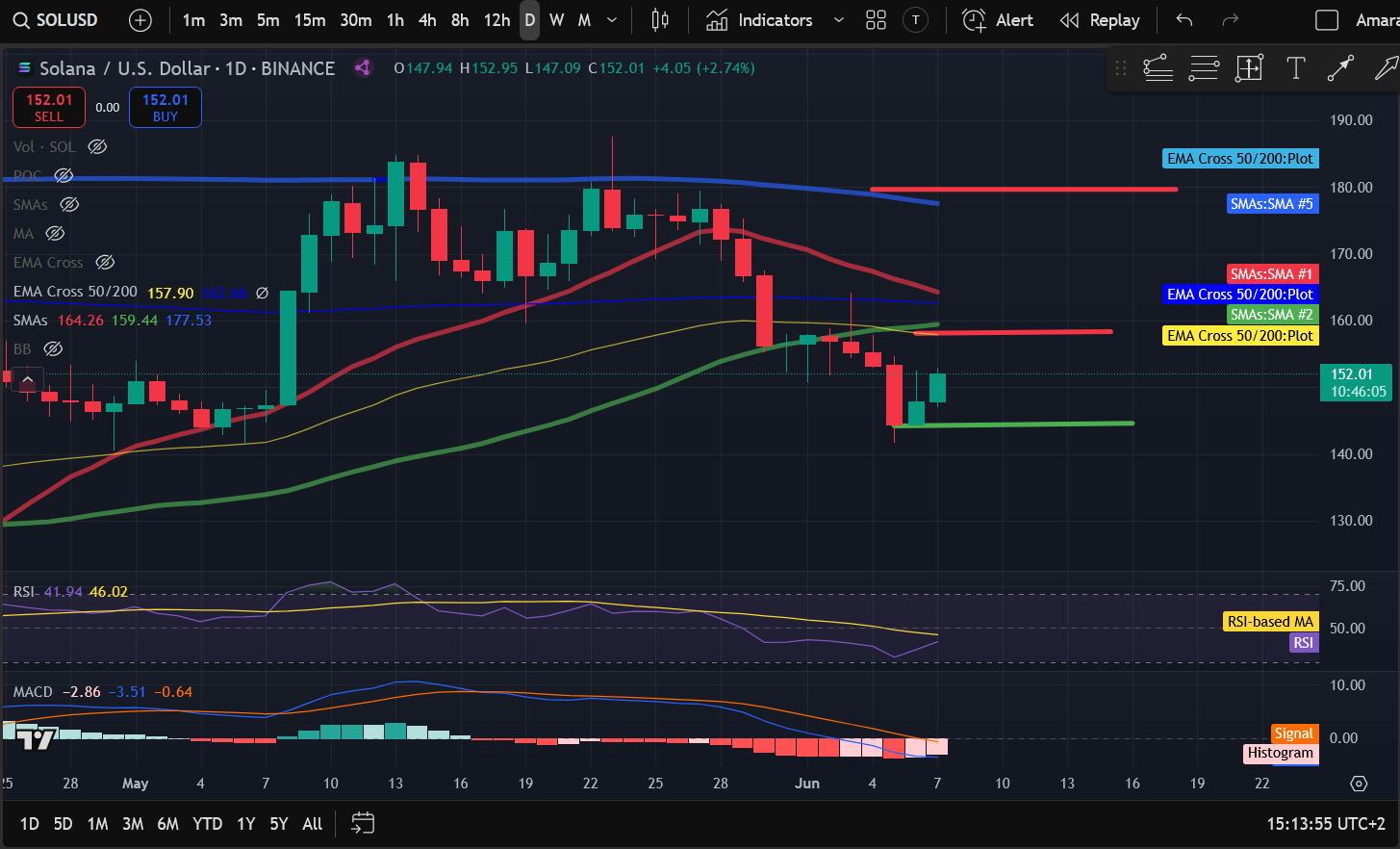Viewport: 1400px width, 849px height.
Task: Toggle visibility of BB indicator
Action: [54, 349]
